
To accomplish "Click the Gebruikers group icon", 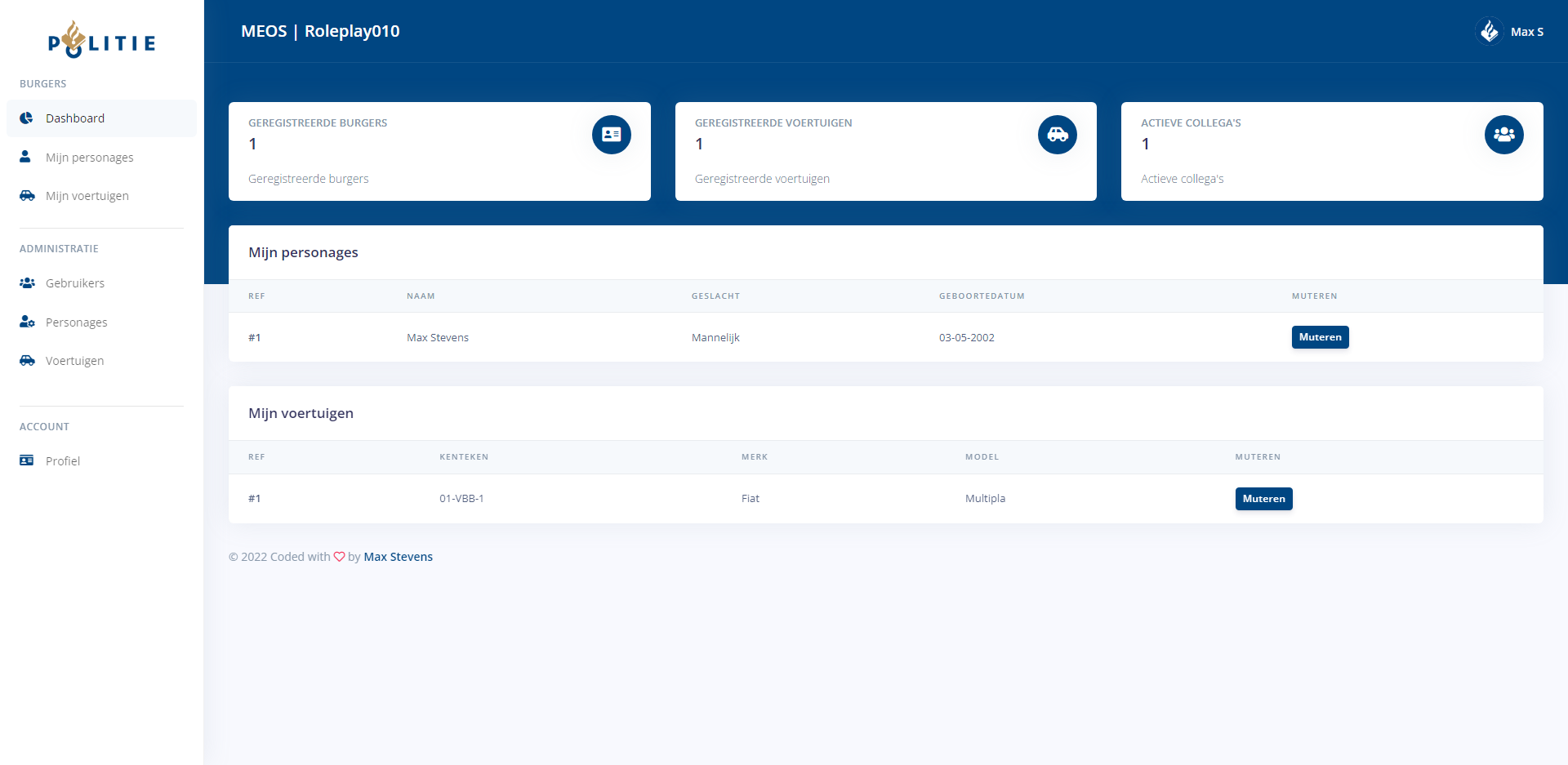I will pyautogui.click(x=27, y=283).
